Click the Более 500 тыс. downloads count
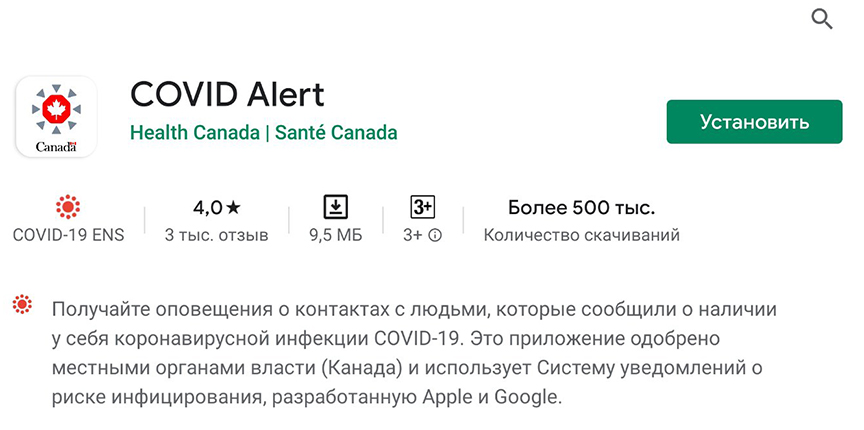The width and height of the screenshot is (864, 430). [581, 208]
